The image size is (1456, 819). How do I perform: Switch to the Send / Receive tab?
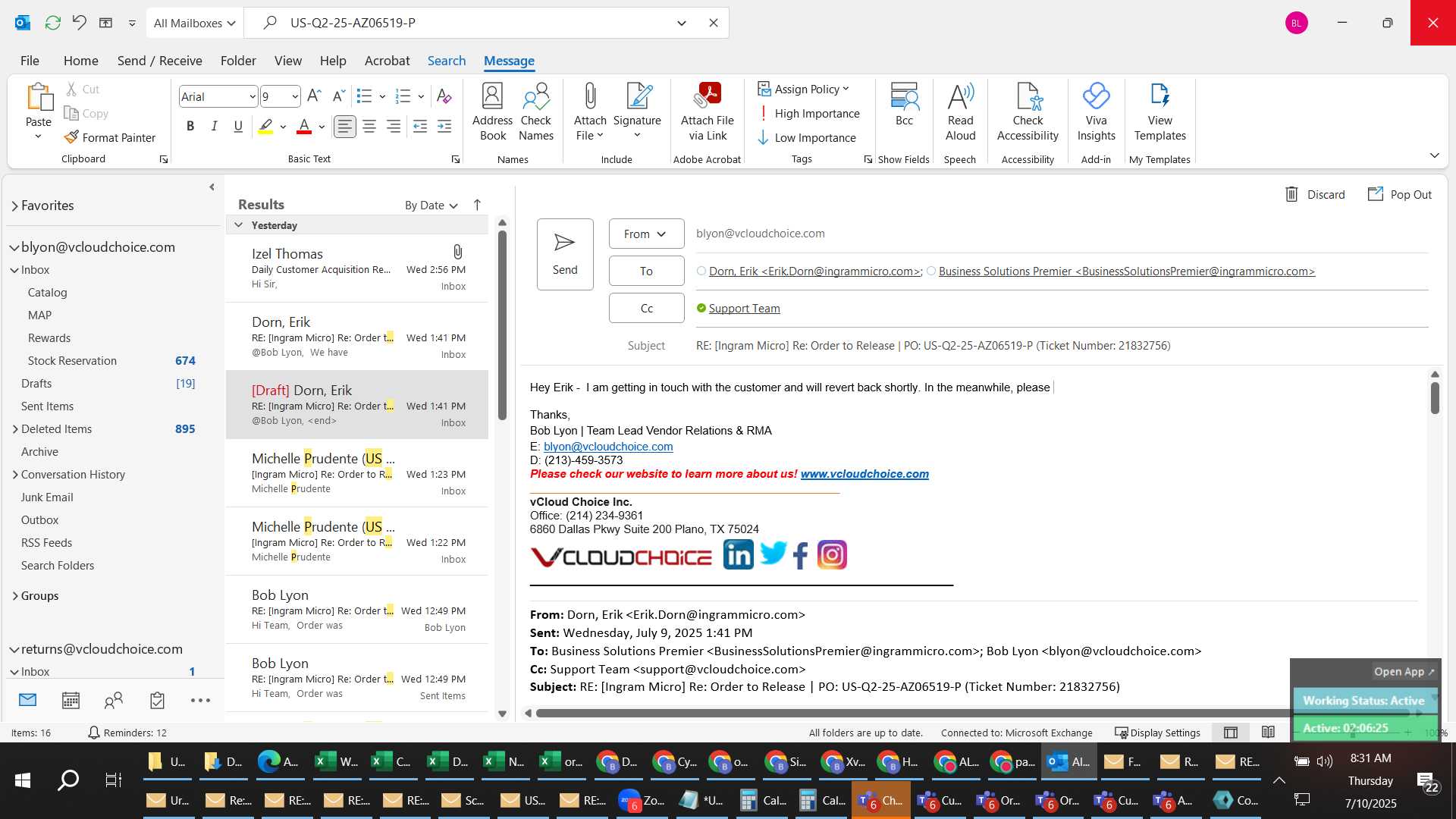pyautogui.click(x=159, y=61)
